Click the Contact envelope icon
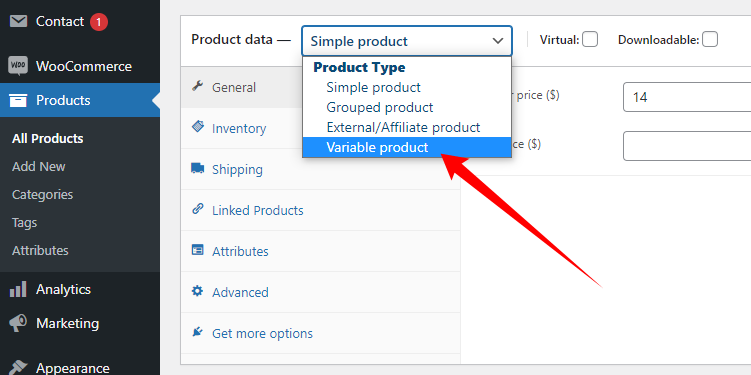 [x=18, y=22]
